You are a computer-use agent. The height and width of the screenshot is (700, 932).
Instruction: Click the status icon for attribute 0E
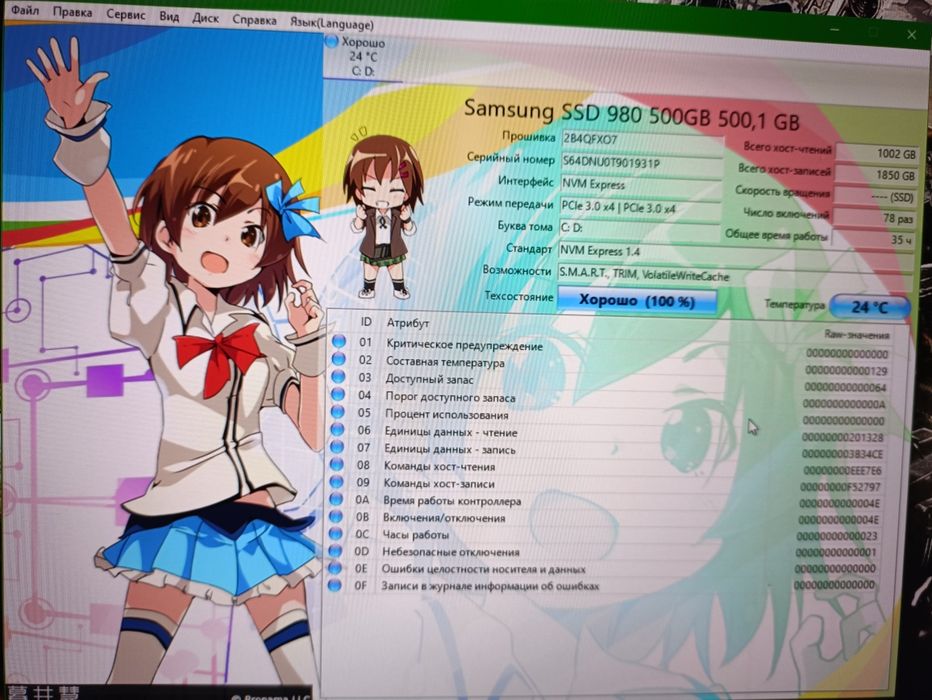335,567
